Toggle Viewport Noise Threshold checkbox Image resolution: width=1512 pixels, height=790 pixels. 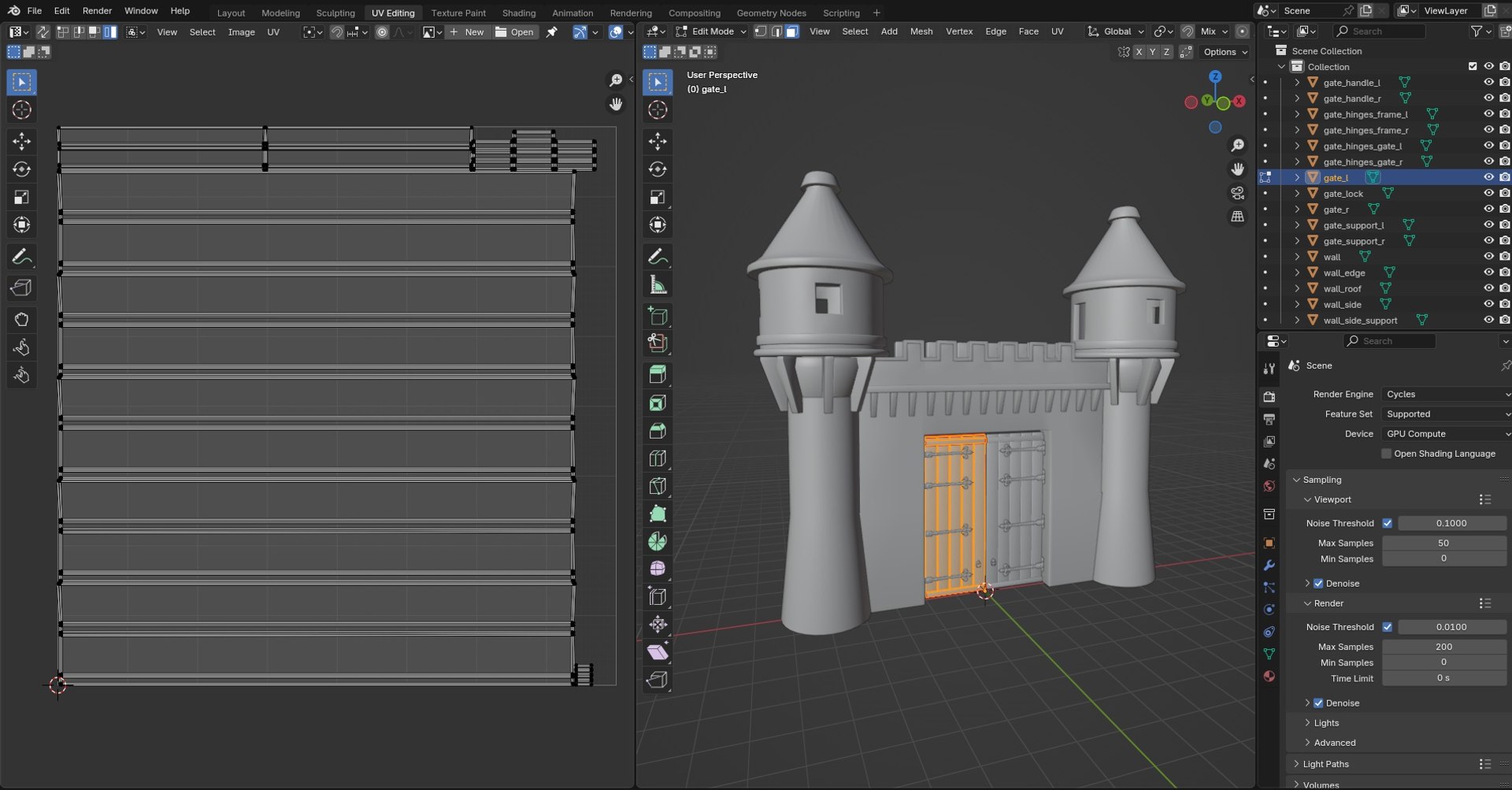point(1387,523)
